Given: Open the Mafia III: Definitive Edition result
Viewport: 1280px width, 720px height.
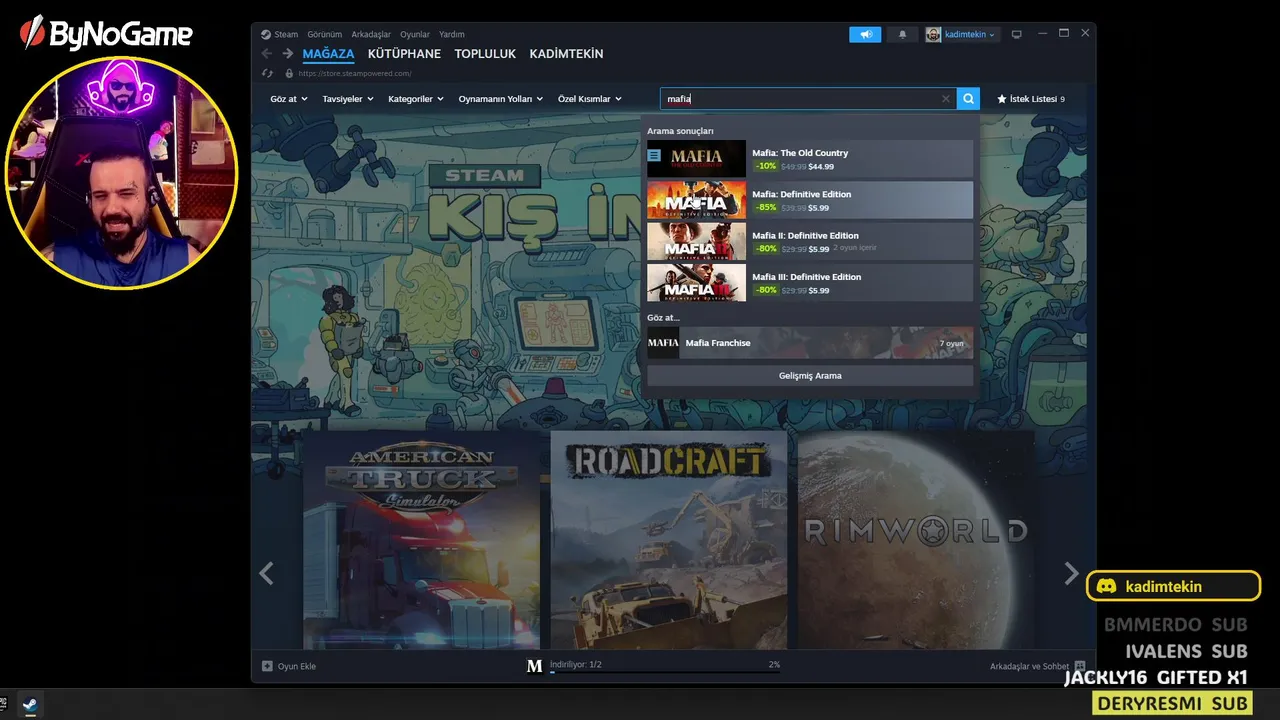Looking at the screenshot, I should [x=810, y=283].
